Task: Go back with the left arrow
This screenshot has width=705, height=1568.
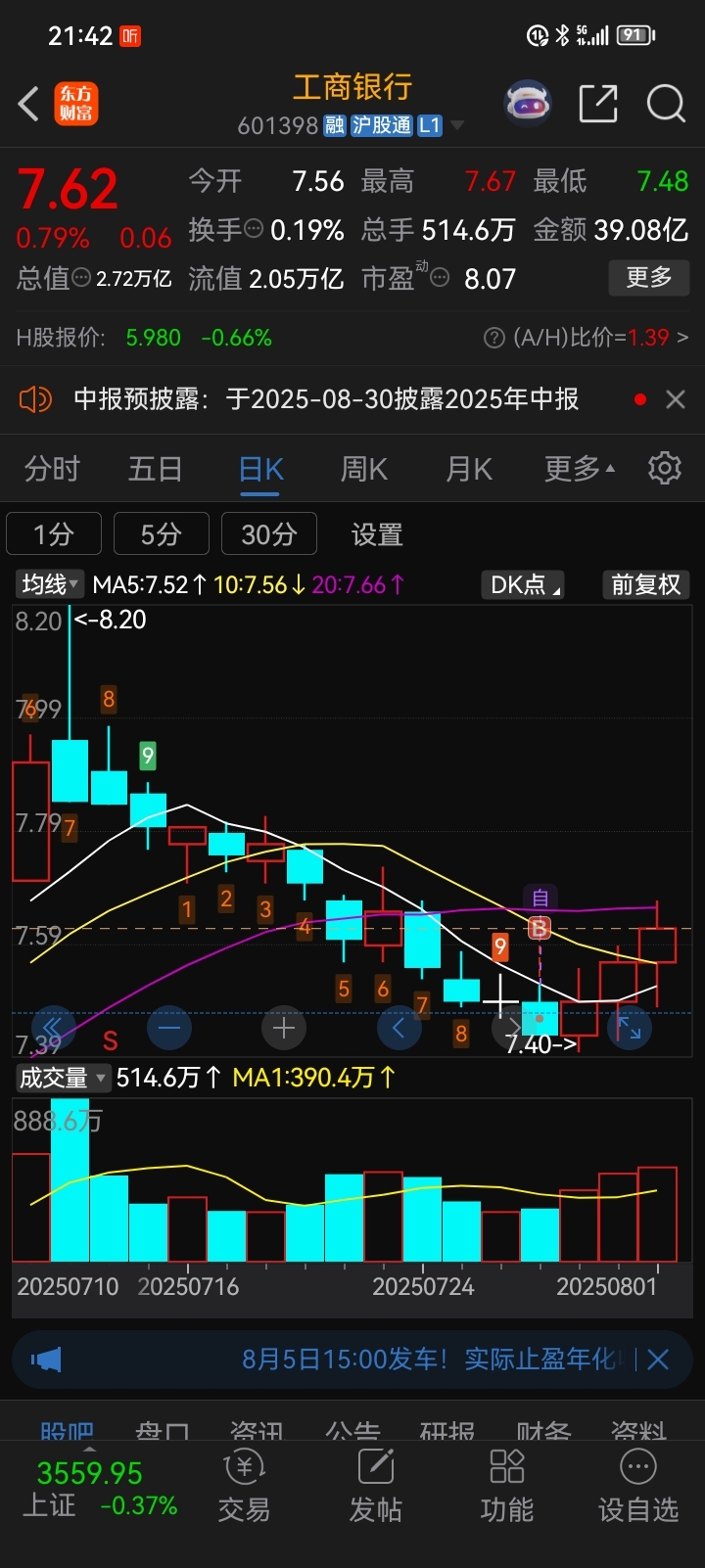Action: point(29,104)
